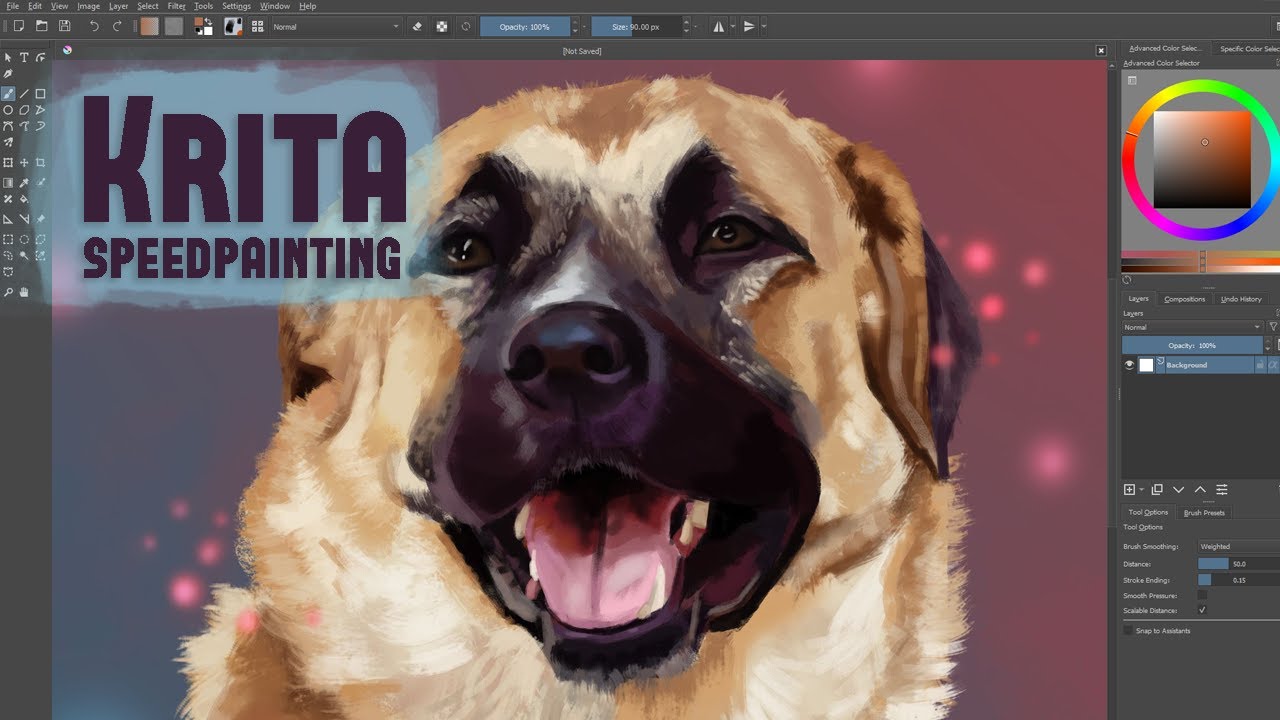Uncheck the Scalable Distance checkbox
This screenshot has height=720, width=1280.
[x=1202, y=610]
